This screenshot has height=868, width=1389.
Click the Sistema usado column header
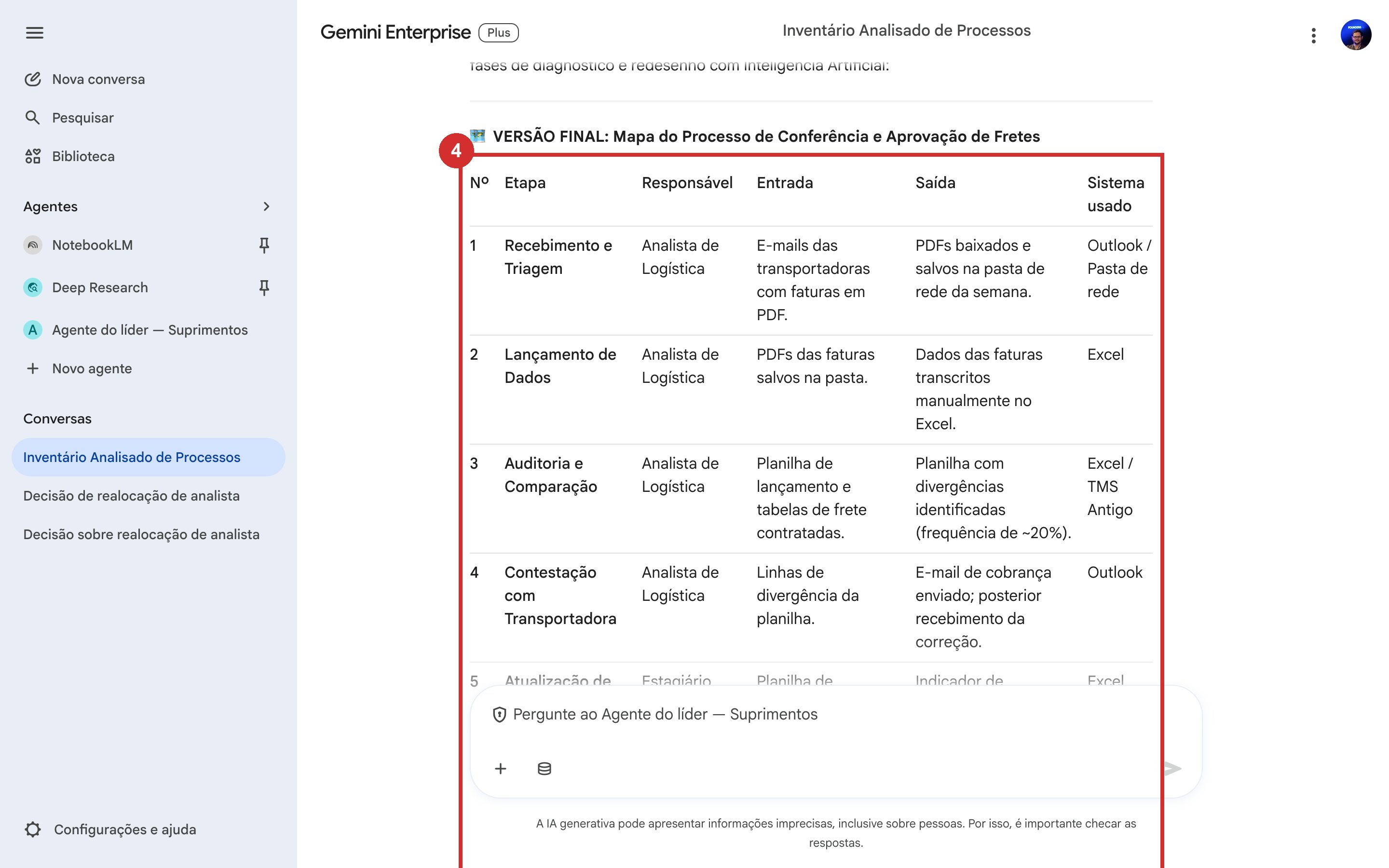coord(1115,194)
